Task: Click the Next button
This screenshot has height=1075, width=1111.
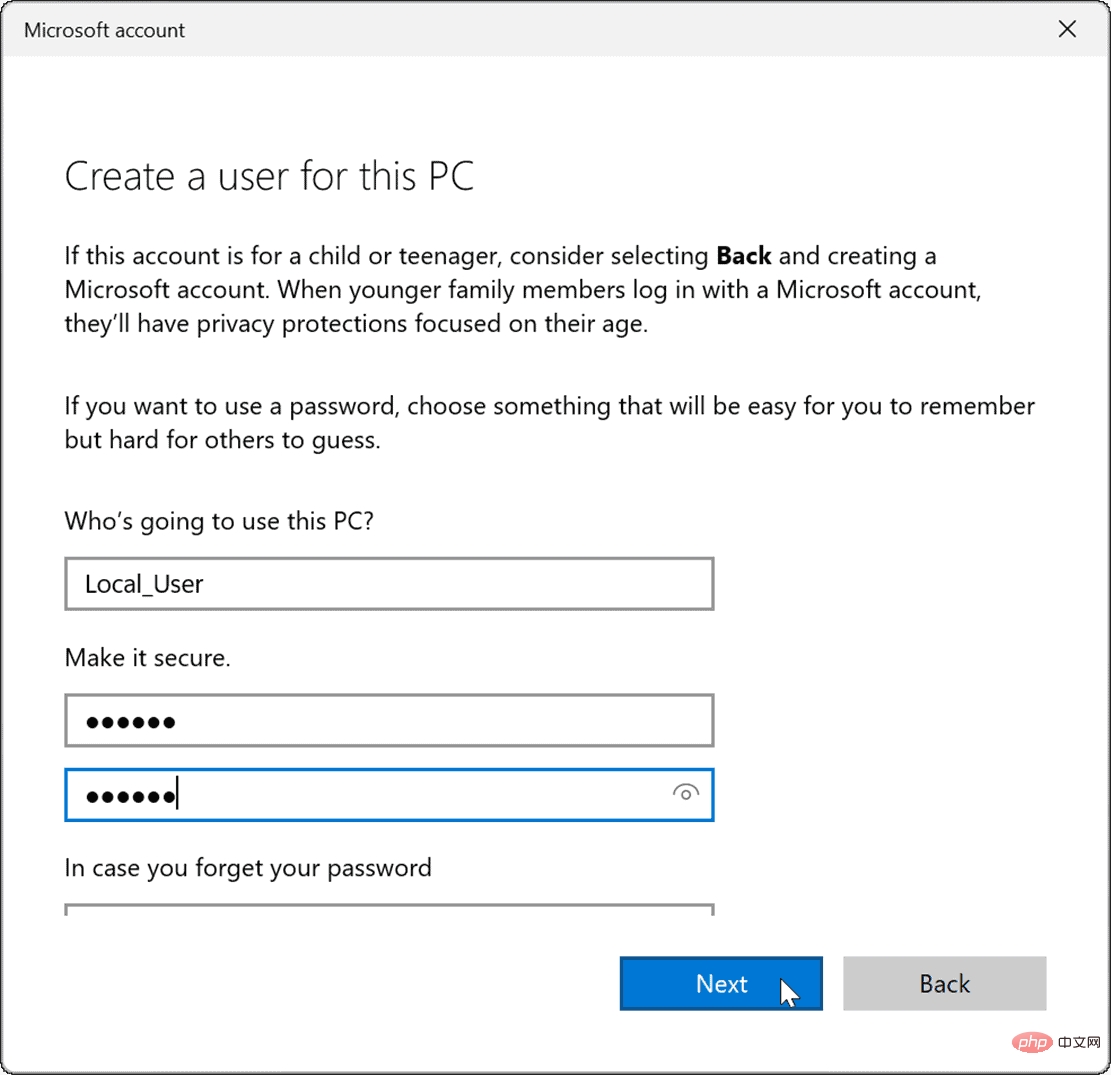Action: (721, 983)
